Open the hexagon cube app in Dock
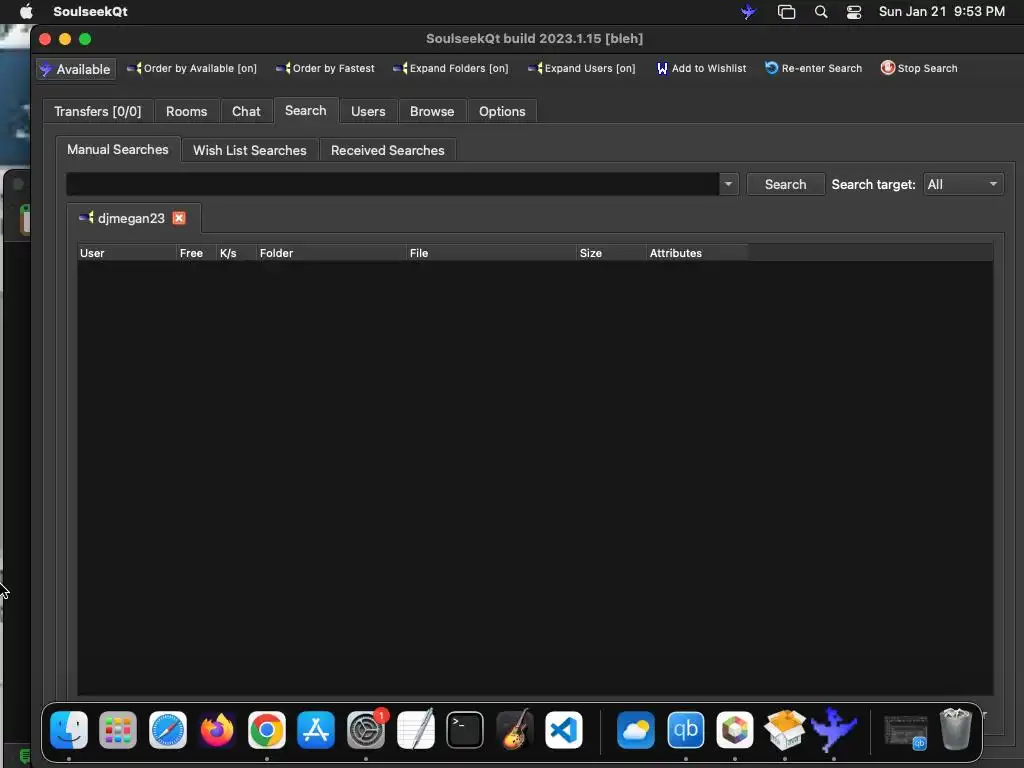Viewport: 1024px width, 768px height. [x=735, y=730]
